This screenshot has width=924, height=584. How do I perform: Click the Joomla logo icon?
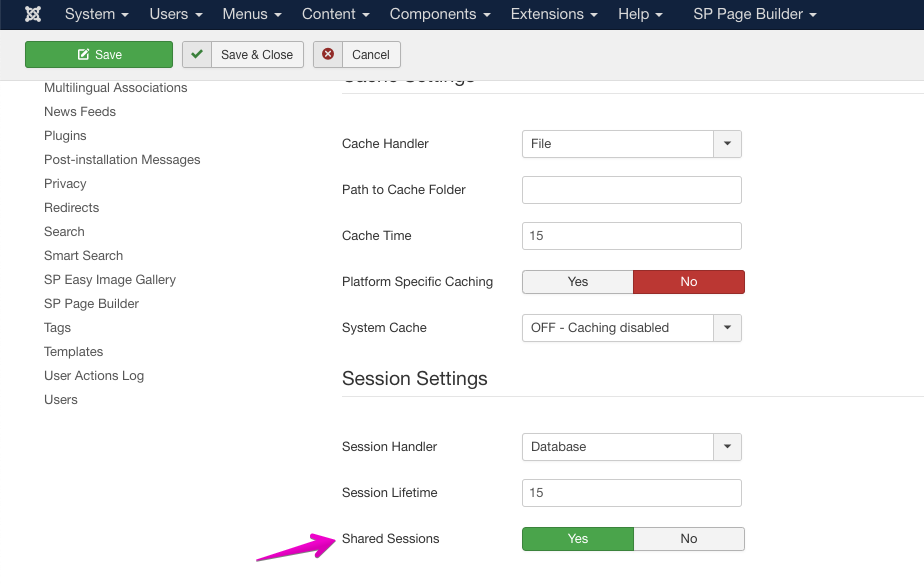tap(33, 14)
